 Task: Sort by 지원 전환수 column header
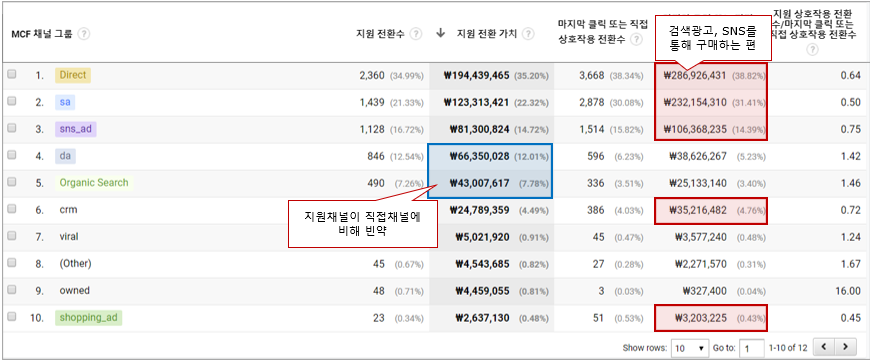pos(380,34)
